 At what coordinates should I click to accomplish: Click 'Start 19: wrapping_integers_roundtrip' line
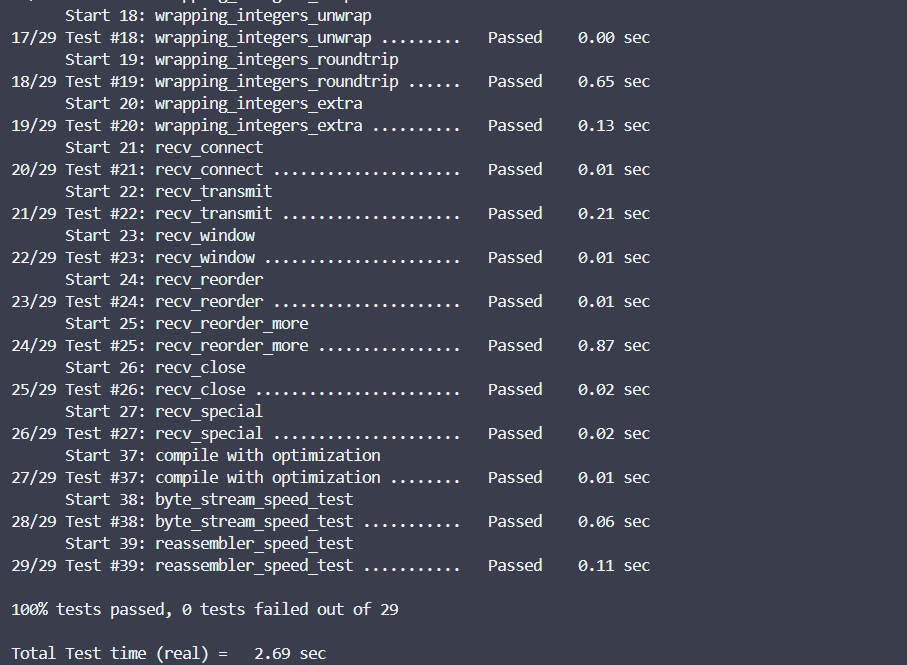tap(231, 60)
